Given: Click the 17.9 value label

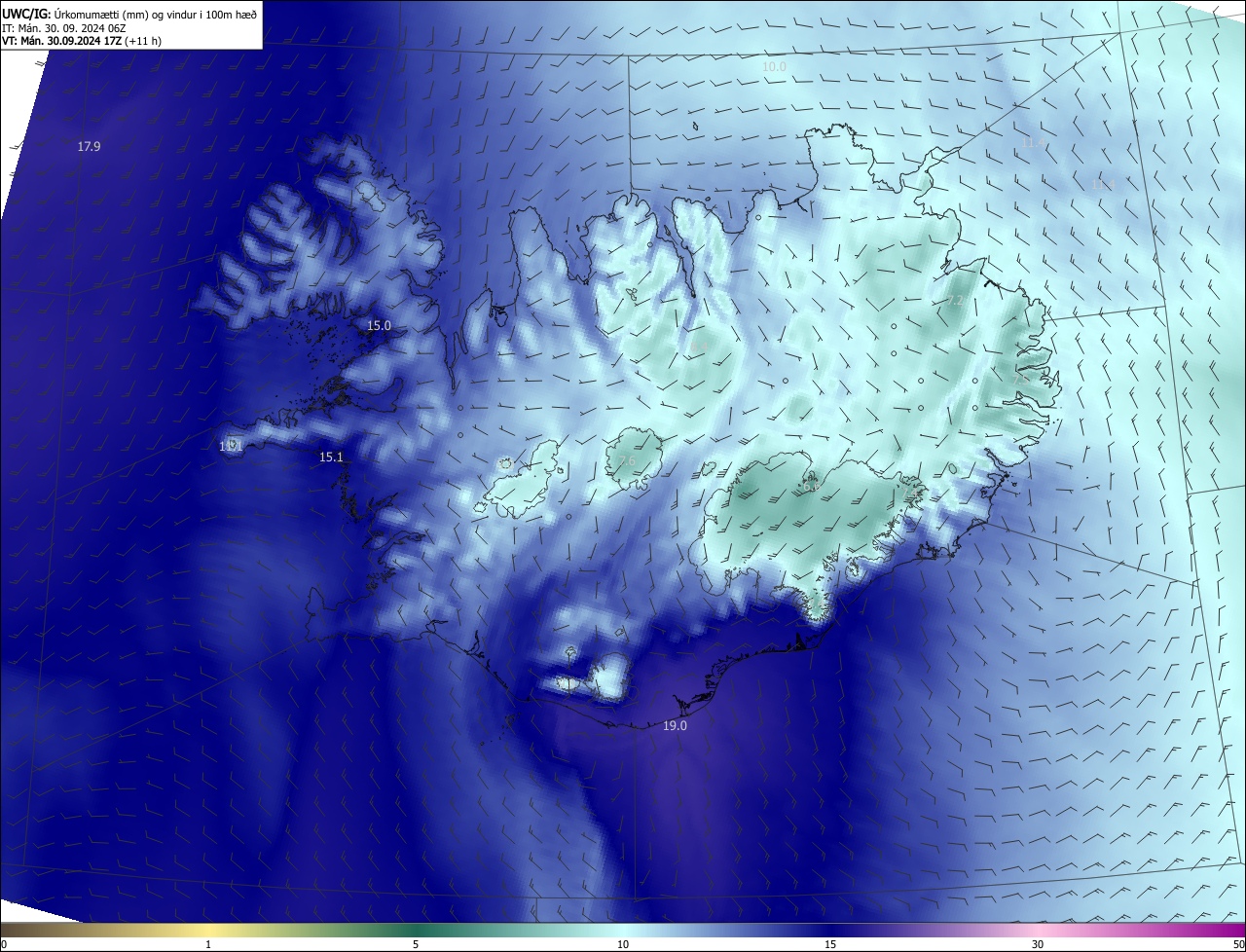Looking at the screenshot, I should pos(89,147).
